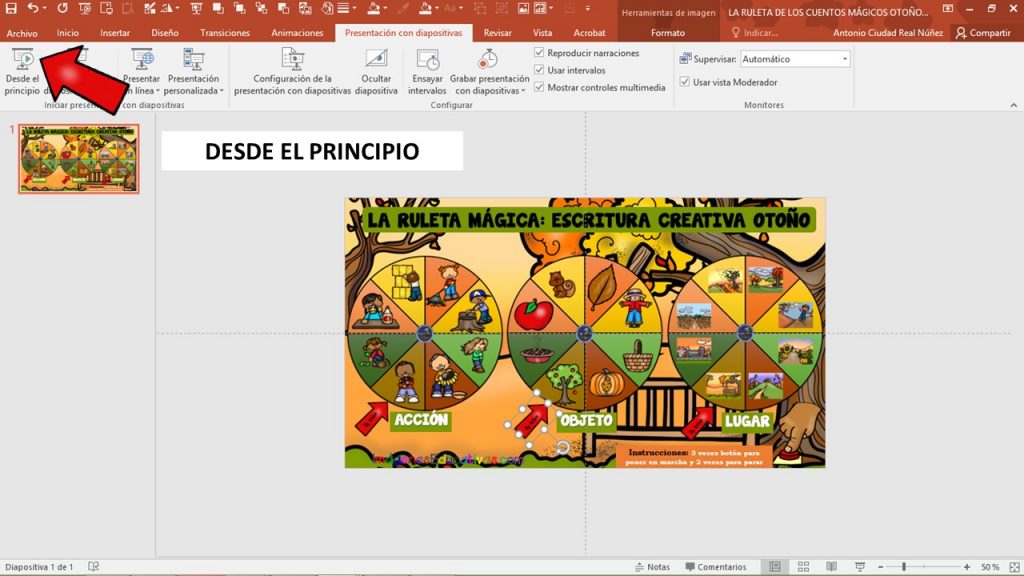Switch to the Transiciones tab
Screen dimensions: 1024x576
tap(224, 33)
